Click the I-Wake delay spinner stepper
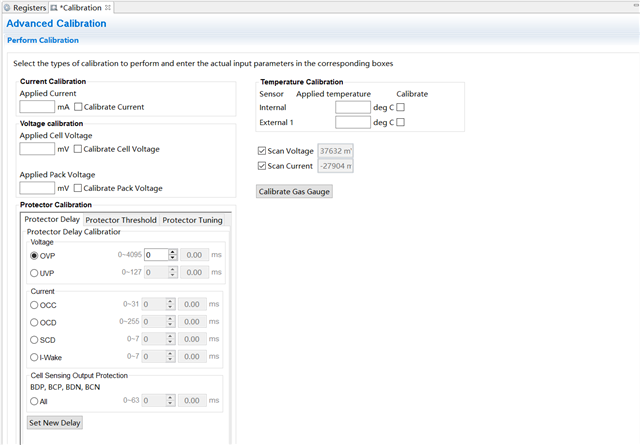The height and width of the screenshot is (445, 640). (x=171, y=356)
